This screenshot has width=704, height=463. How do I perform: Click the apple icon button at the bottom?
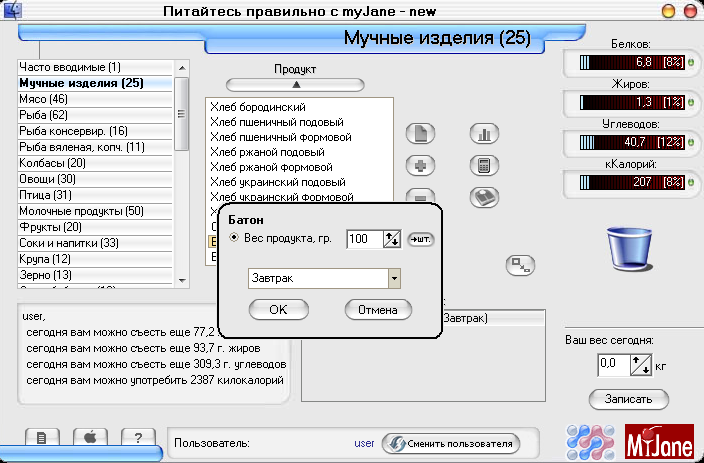tap(89, 438)
